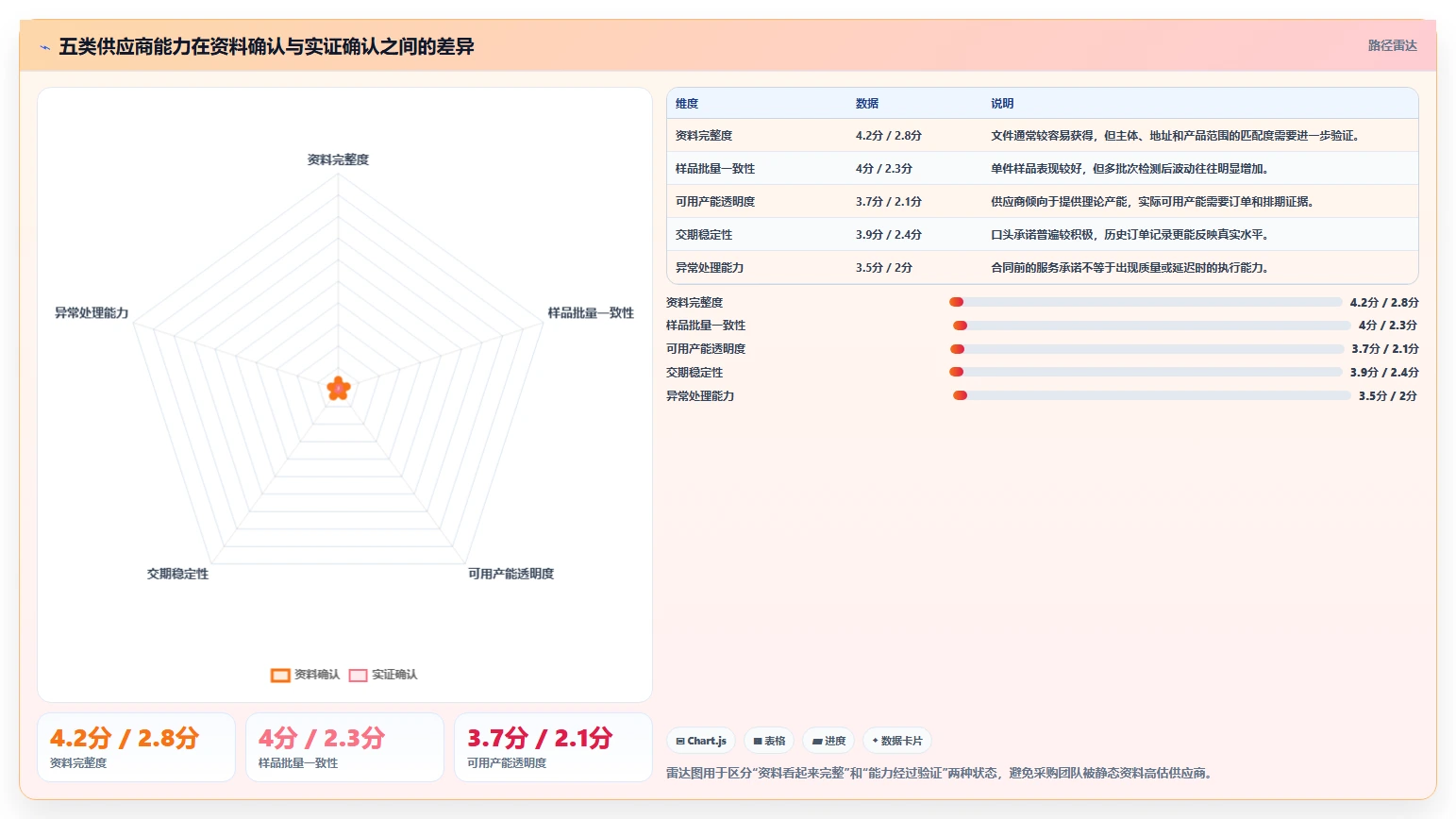Open the 4.2分 / 2.8分 data card

(136, 747)
